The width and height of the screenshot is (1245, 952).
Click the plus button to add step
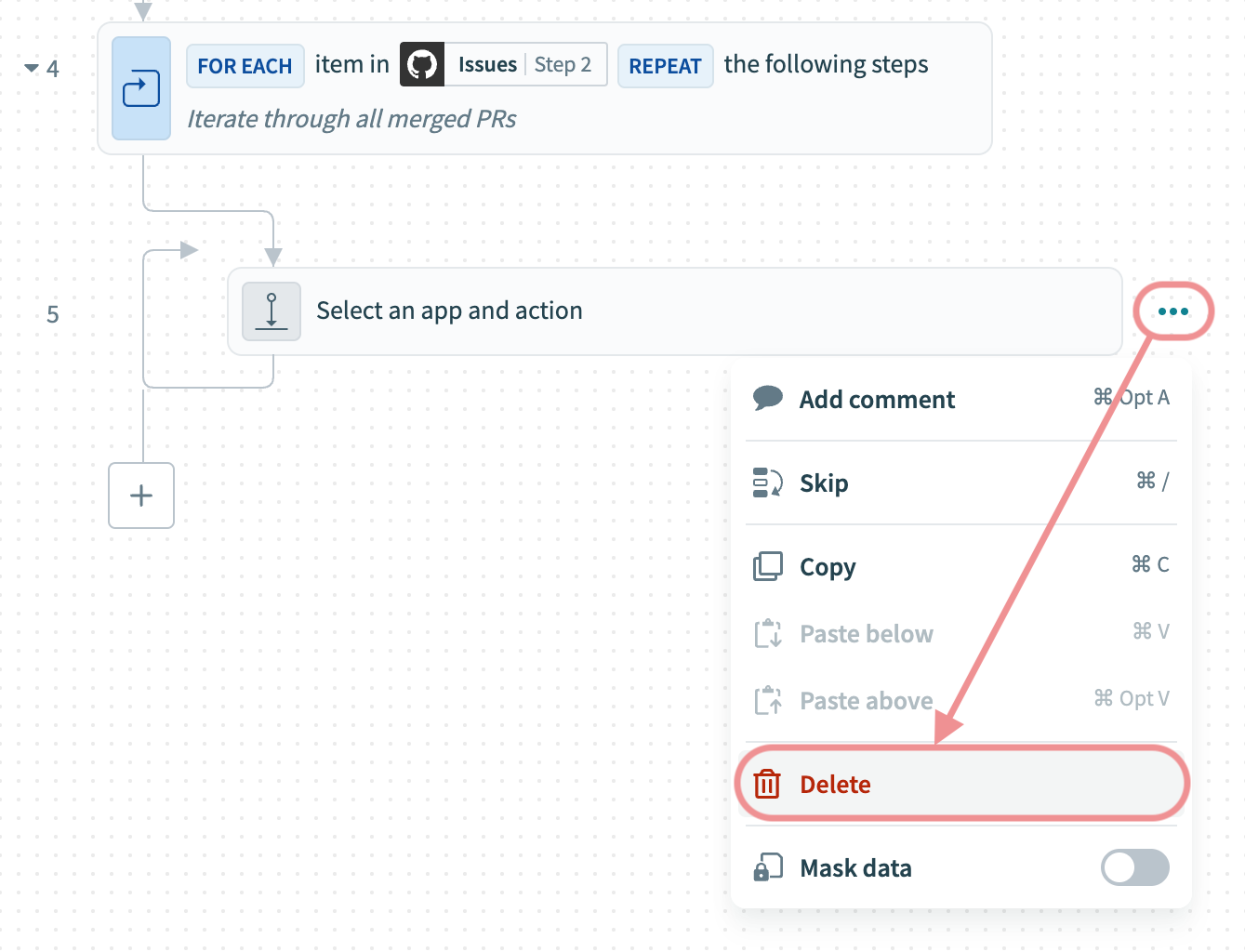[141, 496]
